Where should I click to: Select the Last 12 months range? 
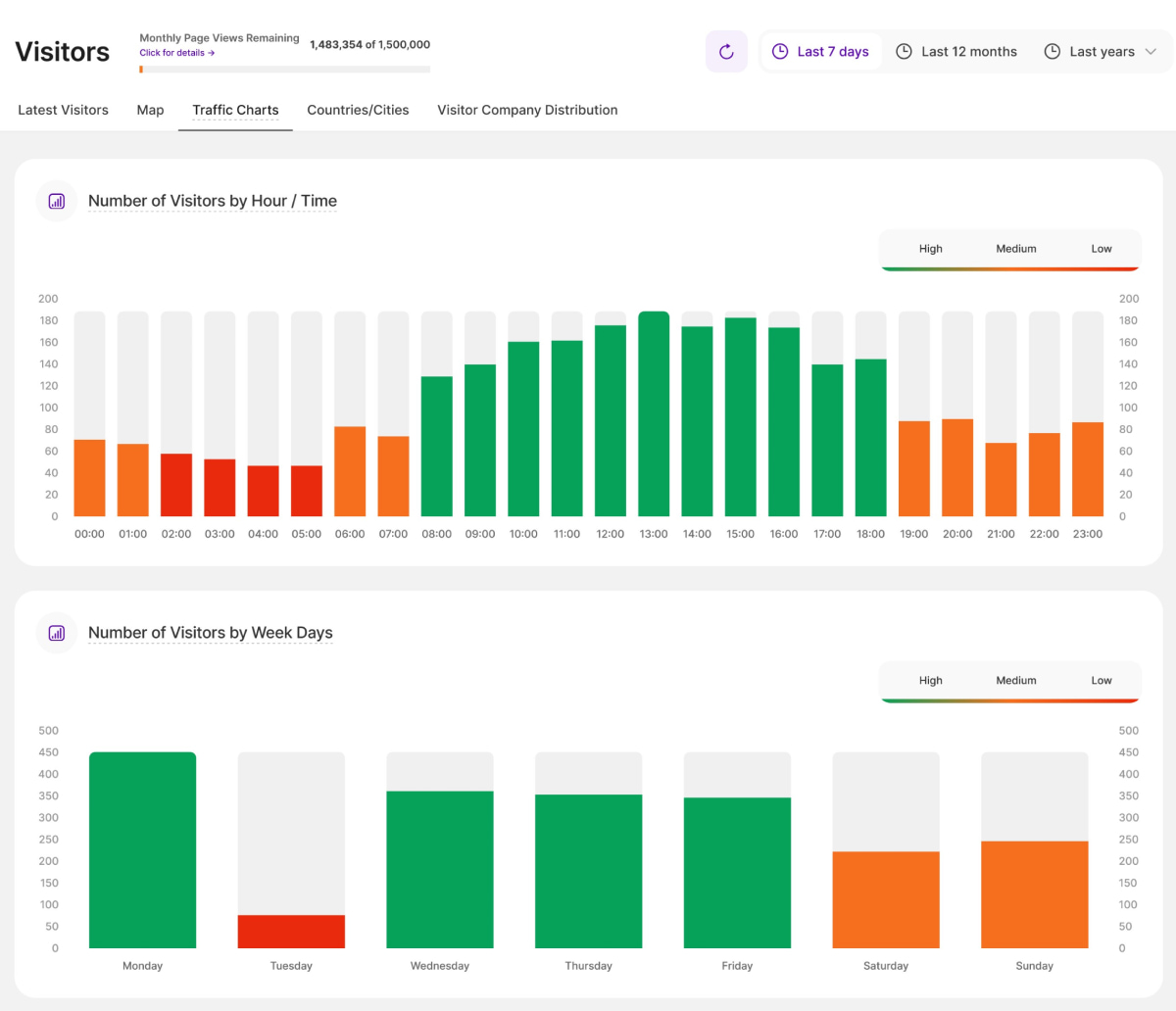click(x=968, y=52)
